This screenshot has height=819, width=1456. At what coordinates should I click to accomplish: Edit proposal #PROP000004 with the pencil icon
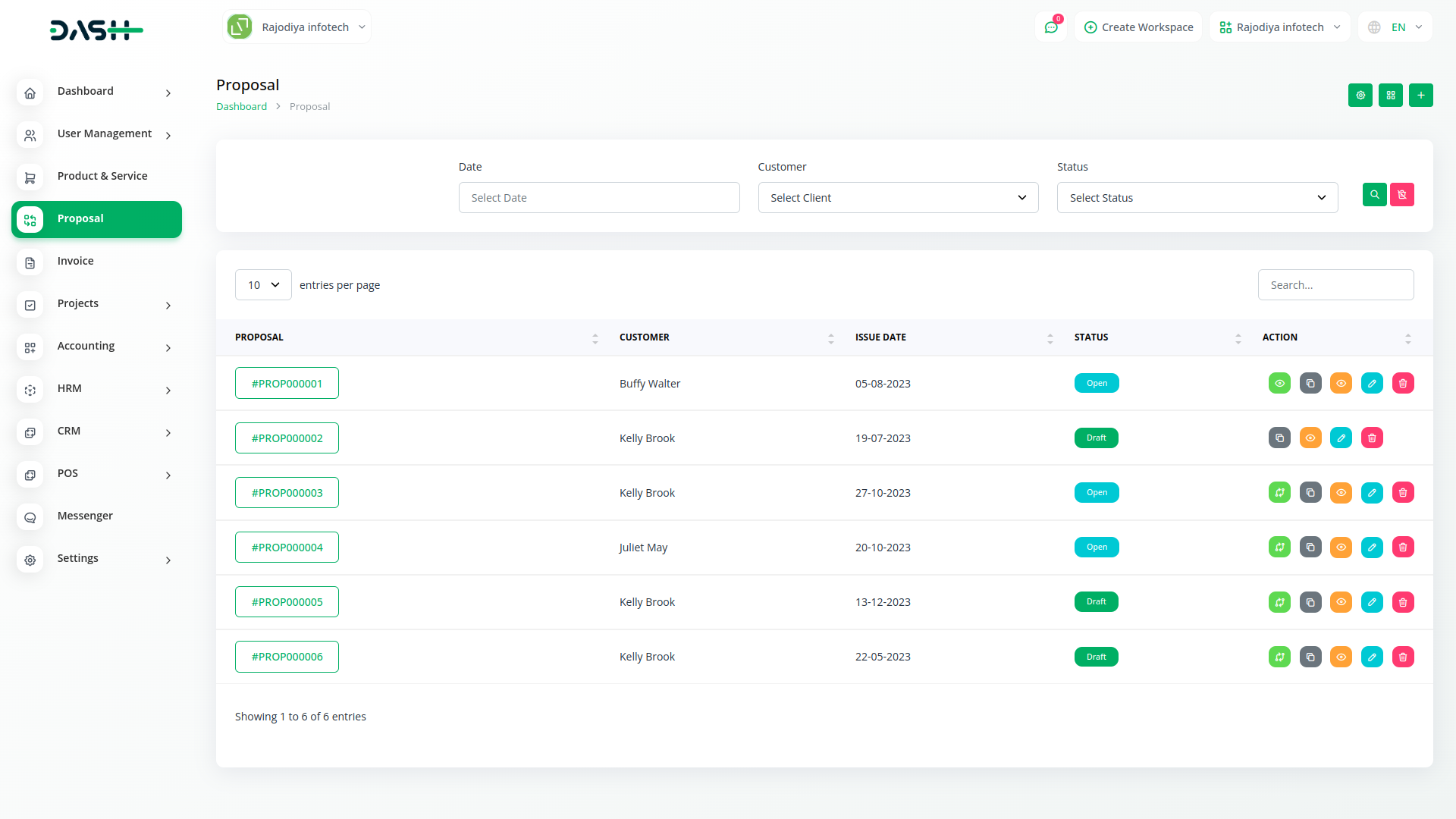(1372, 547)
